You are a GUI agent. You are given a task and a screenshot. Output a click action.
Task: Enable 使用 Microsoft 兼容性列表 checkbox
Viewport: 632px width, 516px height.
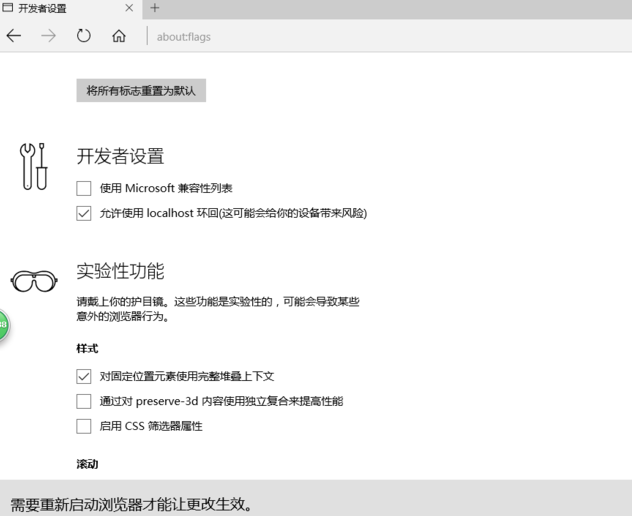tap(84, 188)
